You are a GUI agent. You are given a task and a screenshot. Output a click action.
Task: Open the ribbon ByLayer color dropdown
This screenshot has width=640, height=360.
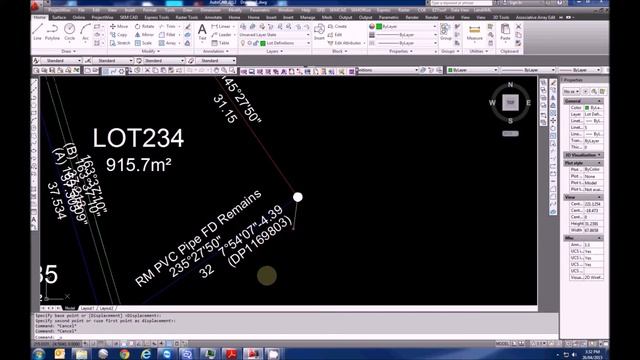tap(434, 26)
